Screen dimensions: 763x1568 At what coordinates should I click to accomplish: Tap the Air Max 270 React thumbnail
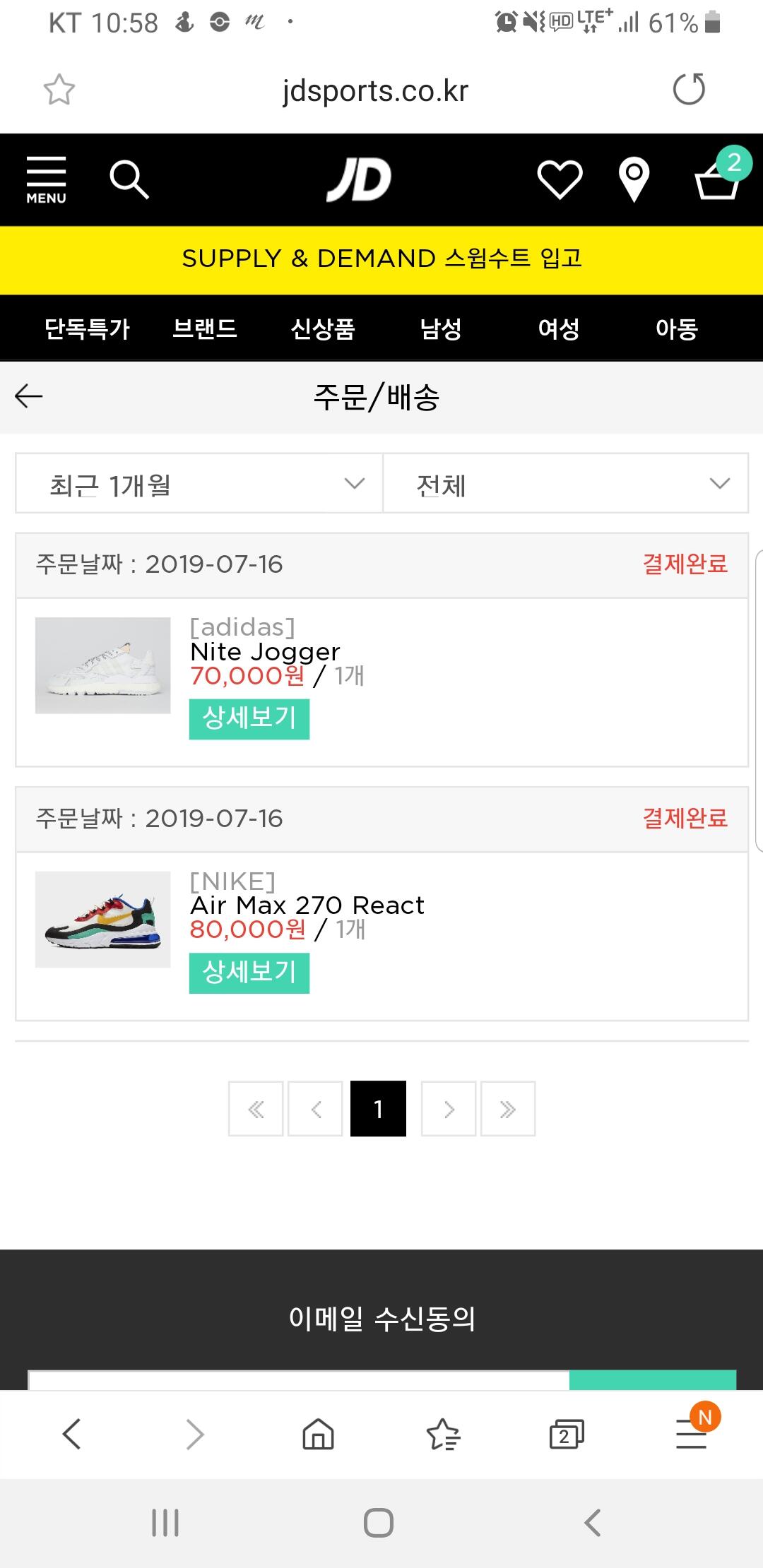click(103, 920)
